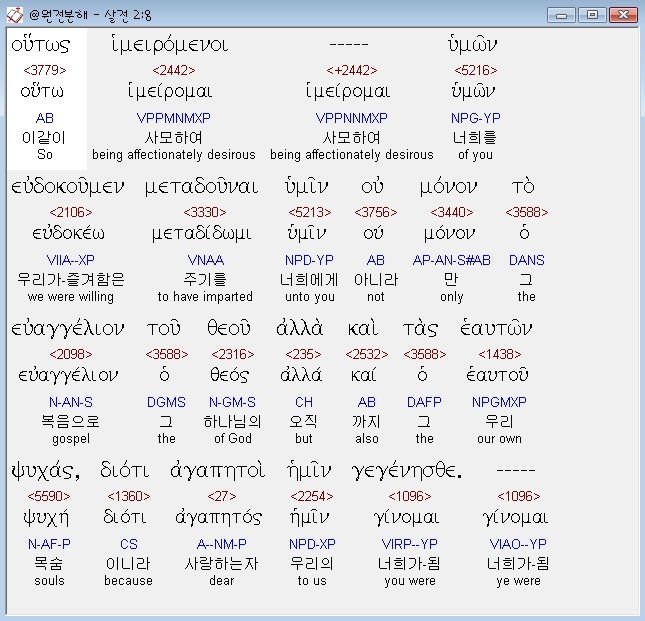
Task: Click the Korean gloss 이같이
Action: pyautogui.click(x=44, y=137)
